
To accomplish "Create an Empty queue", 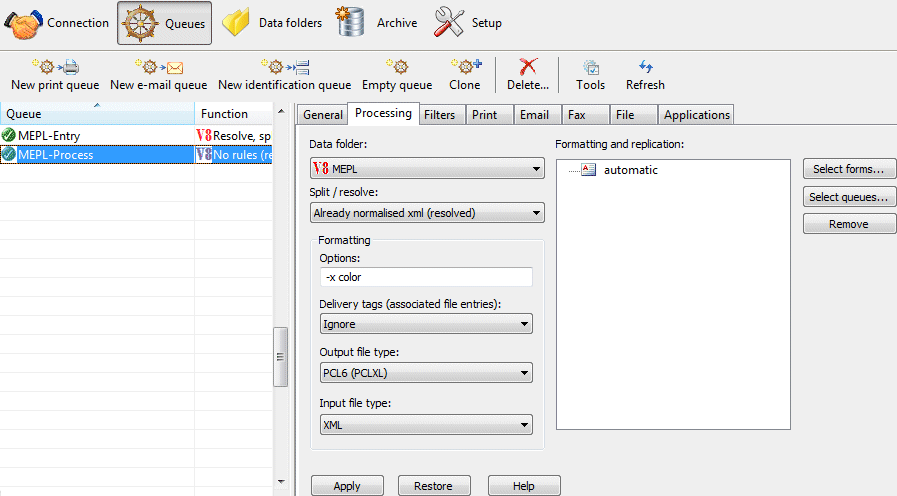I will pos(397,75).
